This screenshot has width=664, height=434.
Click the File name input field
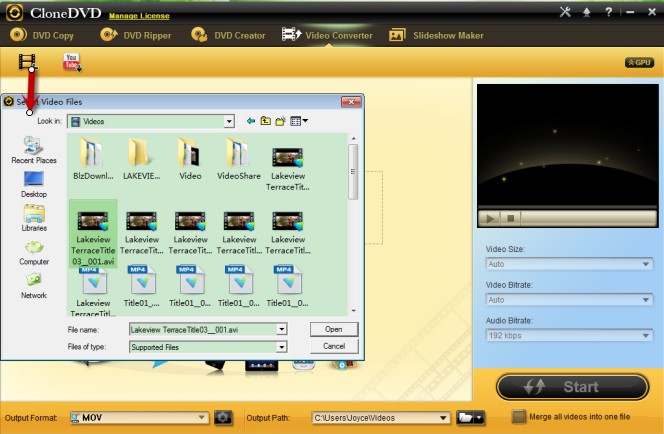203,329
